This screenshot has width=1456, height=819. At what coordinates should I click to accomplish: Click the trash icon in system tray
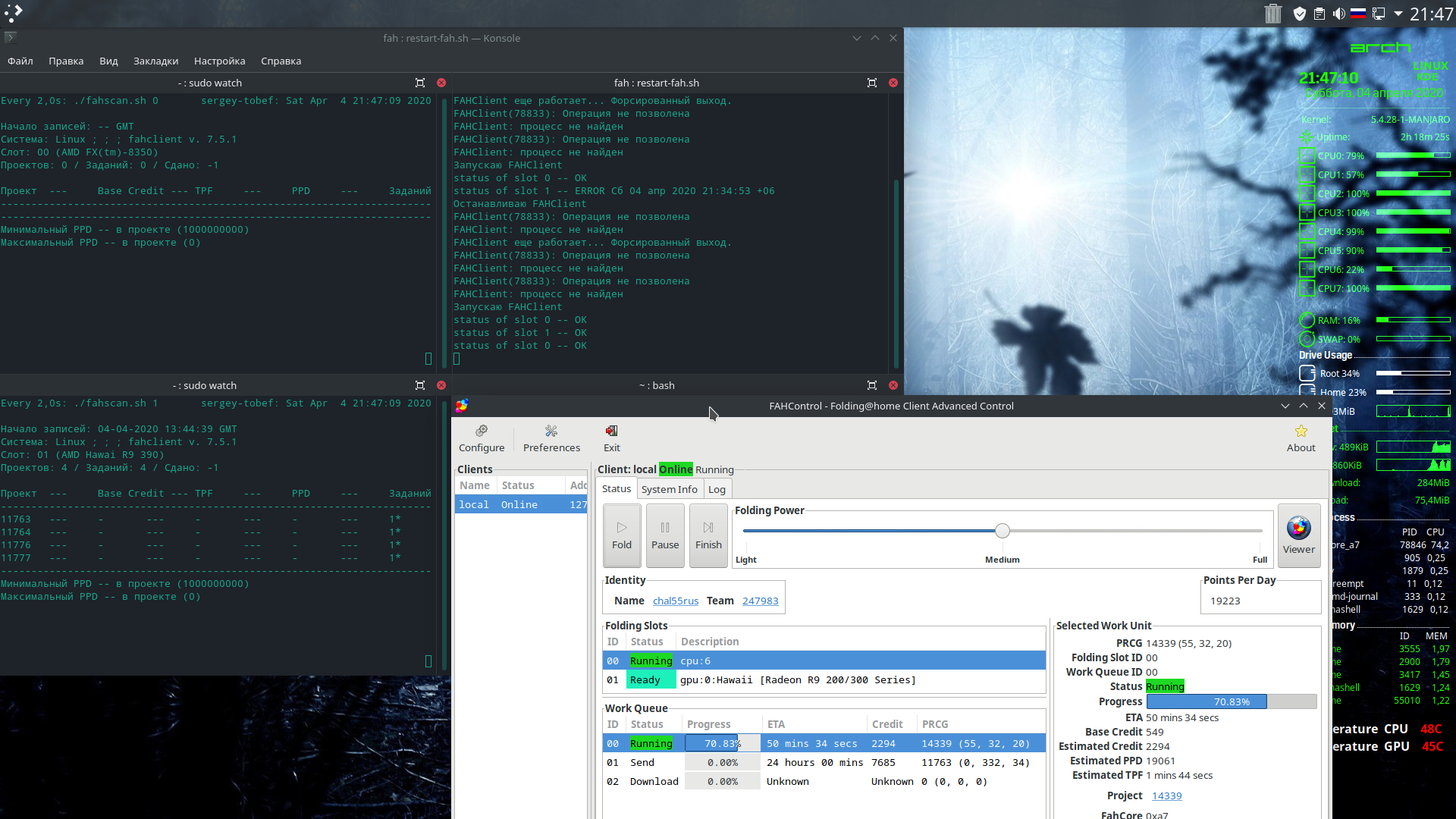[x=1273, y=14]
